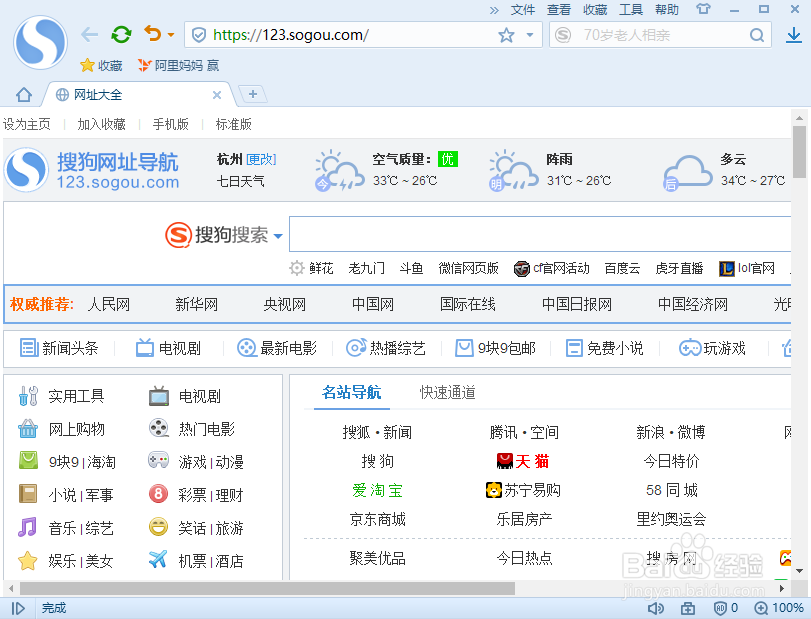The image size is (811, 619).
Task: Click the speaker mute icon in status bar
Action: pyautogui.click(x=656, y=608)
